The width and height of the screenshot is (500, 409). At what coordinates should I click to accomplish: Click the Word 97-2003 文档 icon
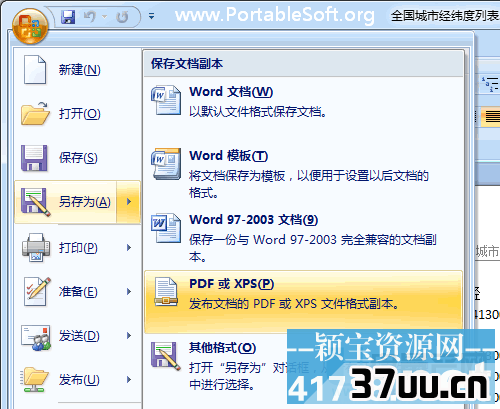coord(166,228)
